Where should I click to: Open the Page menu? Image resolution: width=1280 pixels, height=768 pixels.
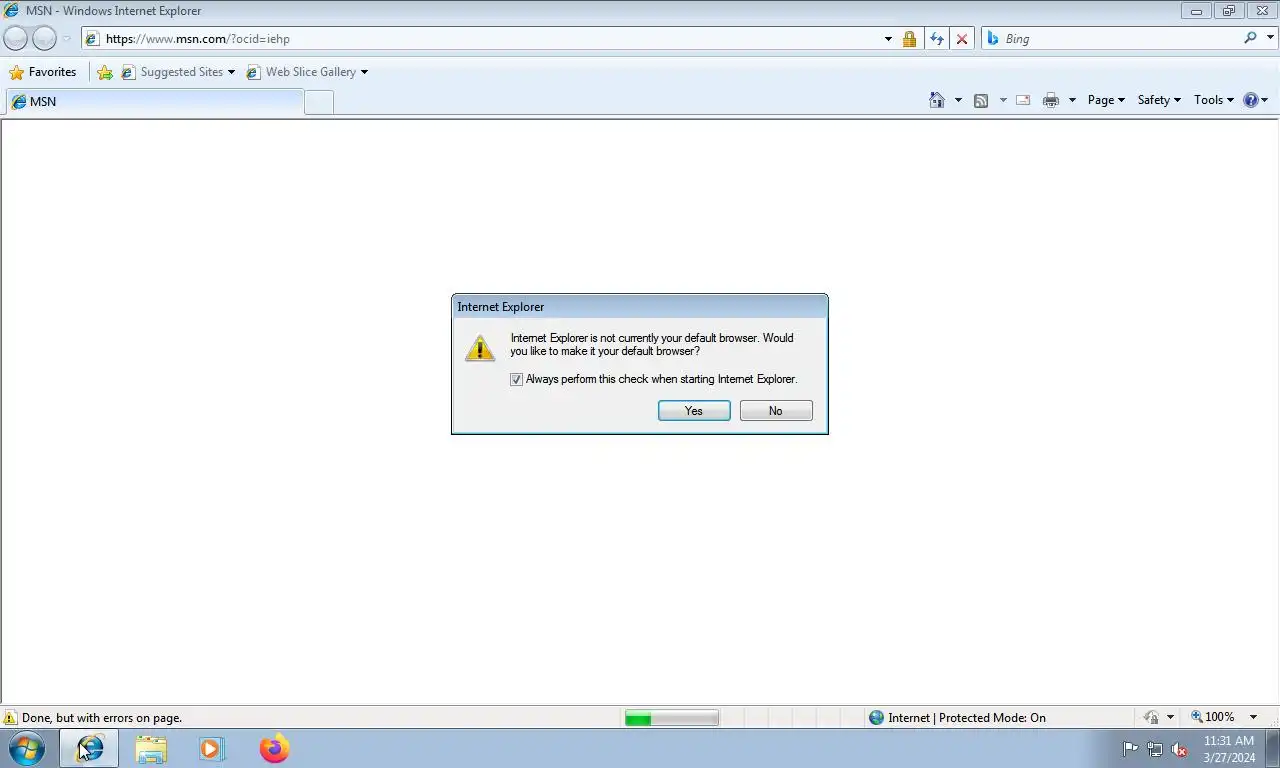coord(1106,100)
